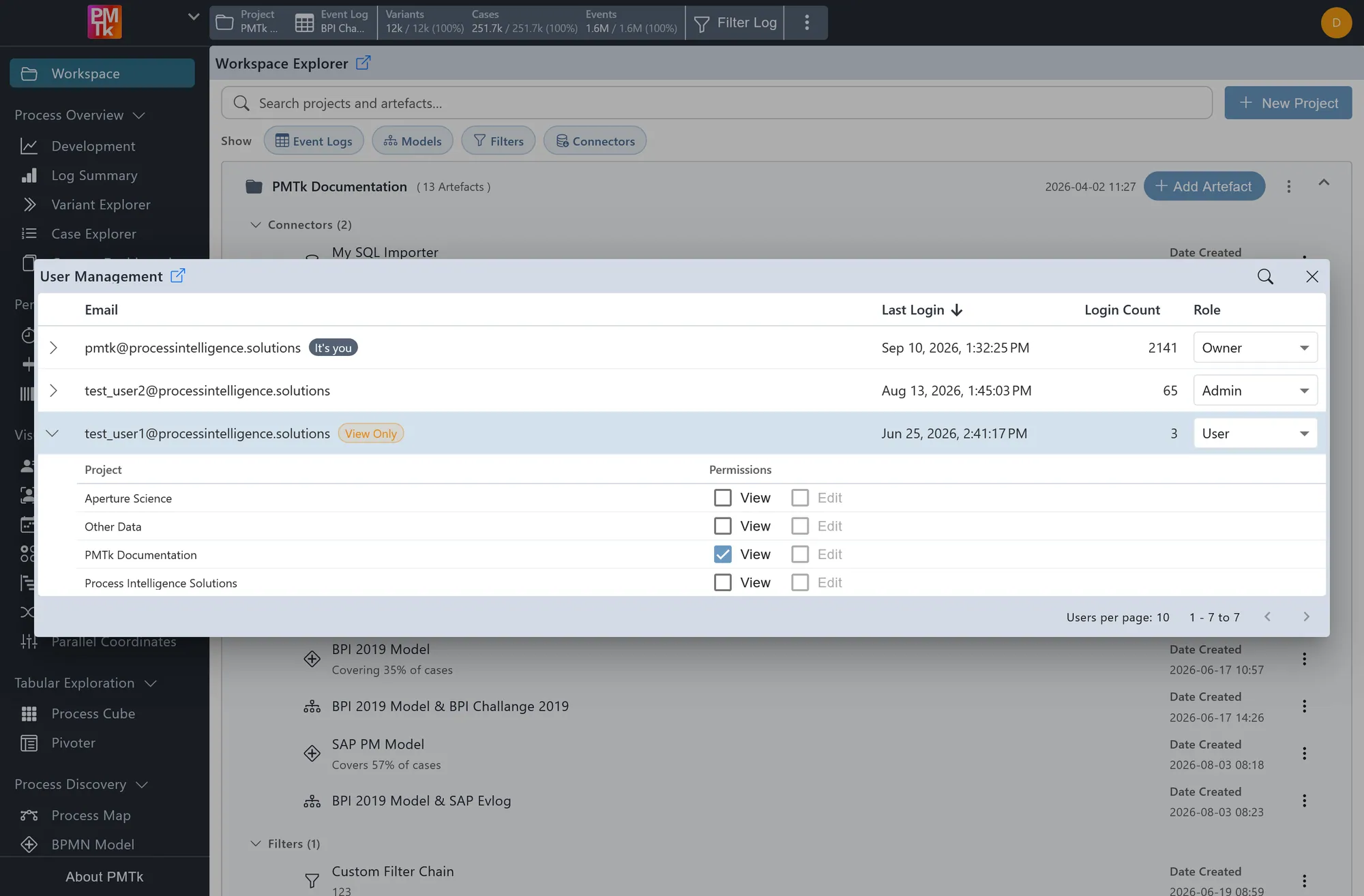Enable Edit permission for Aperture Science
The width and height of the screenshot is (1364, 896).
pyautogui.click(x=800, y=498)
